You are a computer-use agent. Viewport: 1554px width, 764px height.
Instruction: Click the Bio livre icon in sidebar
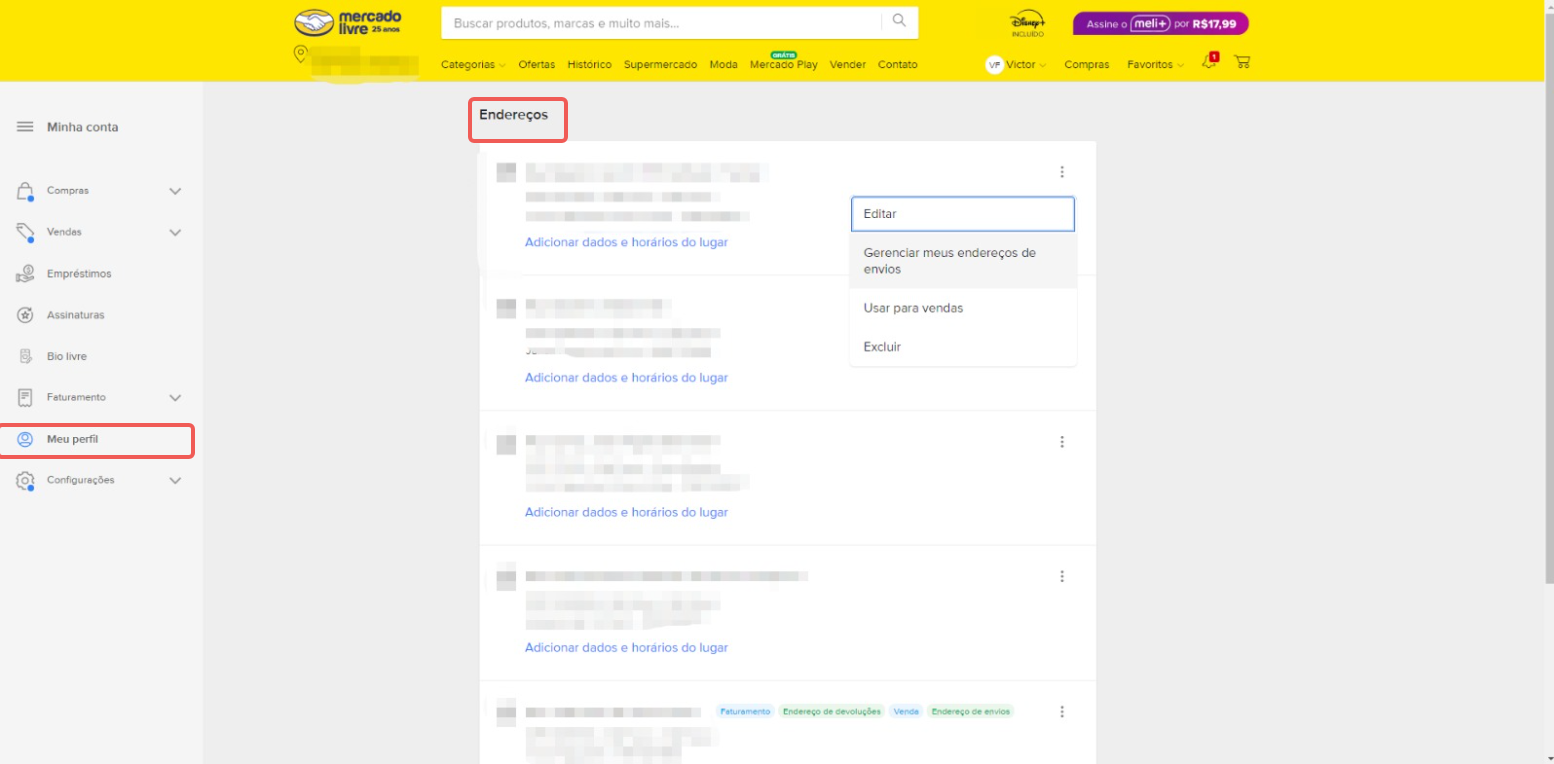point(26,356)
